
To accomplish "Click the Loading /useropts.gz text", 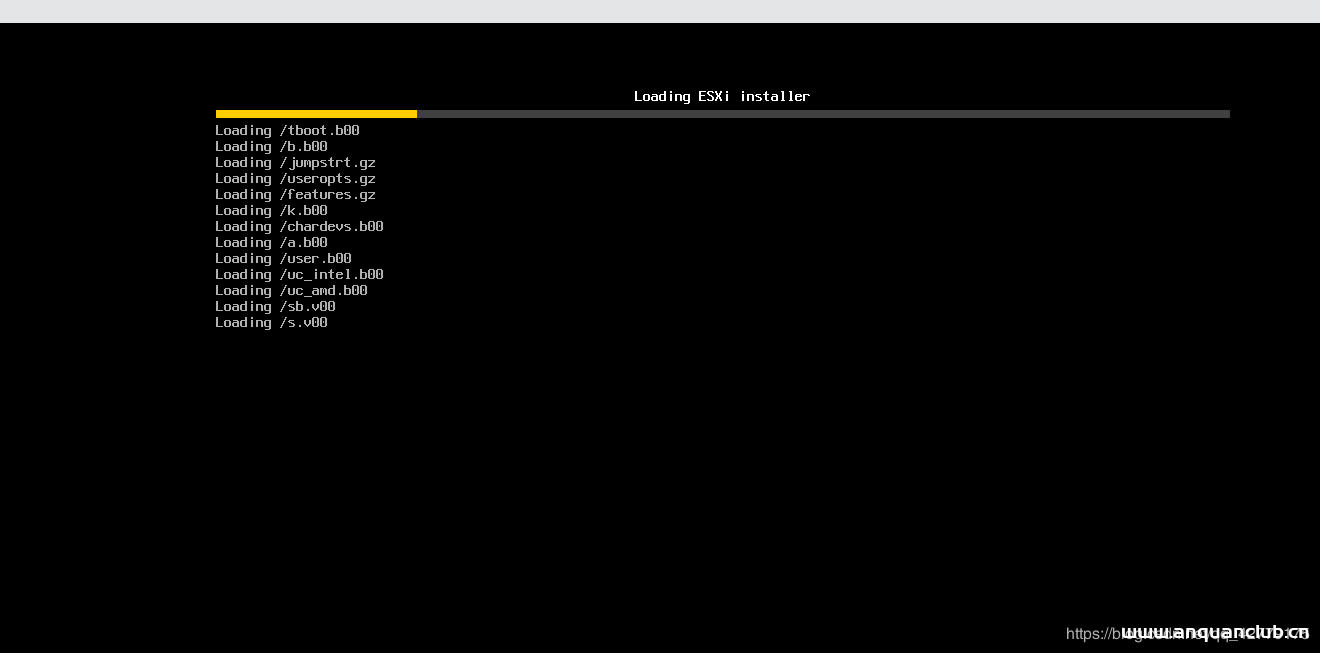I will point(295,178).
